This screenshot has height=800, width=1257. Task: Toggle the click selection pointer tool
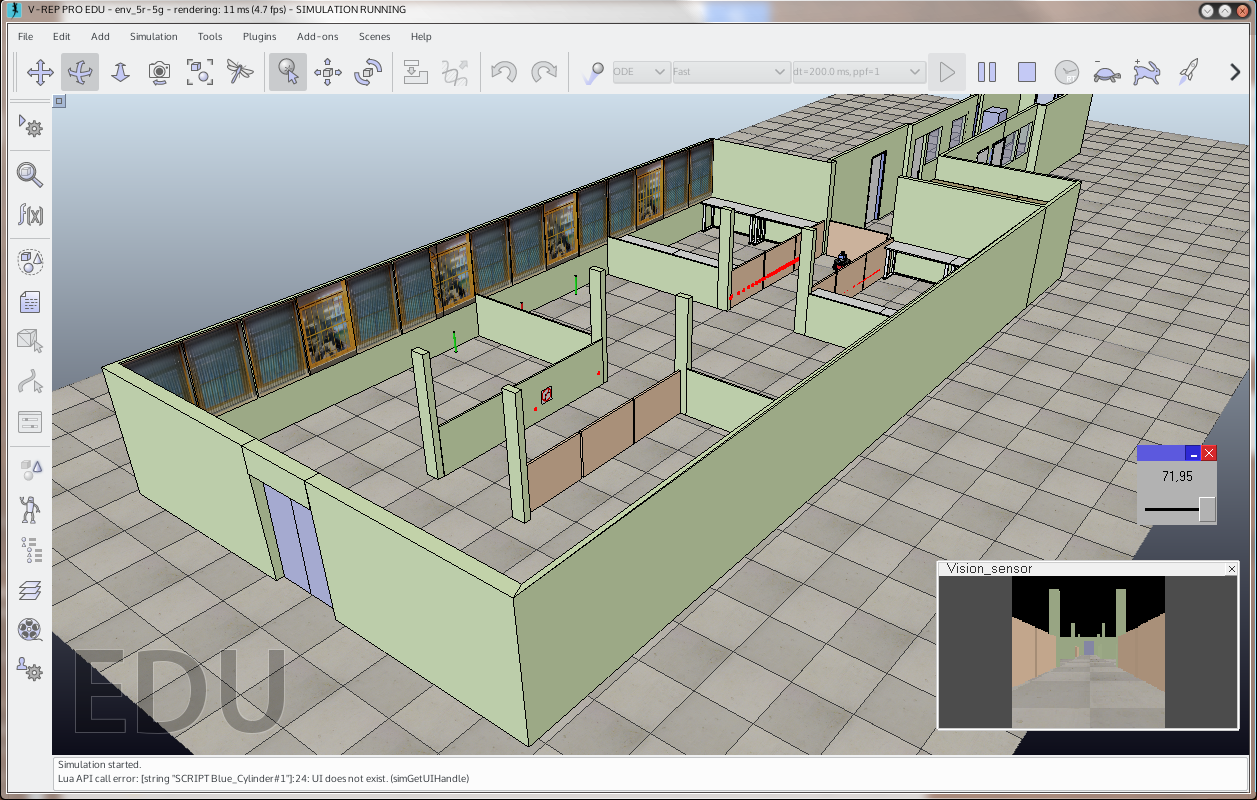(x=288, y=72)
